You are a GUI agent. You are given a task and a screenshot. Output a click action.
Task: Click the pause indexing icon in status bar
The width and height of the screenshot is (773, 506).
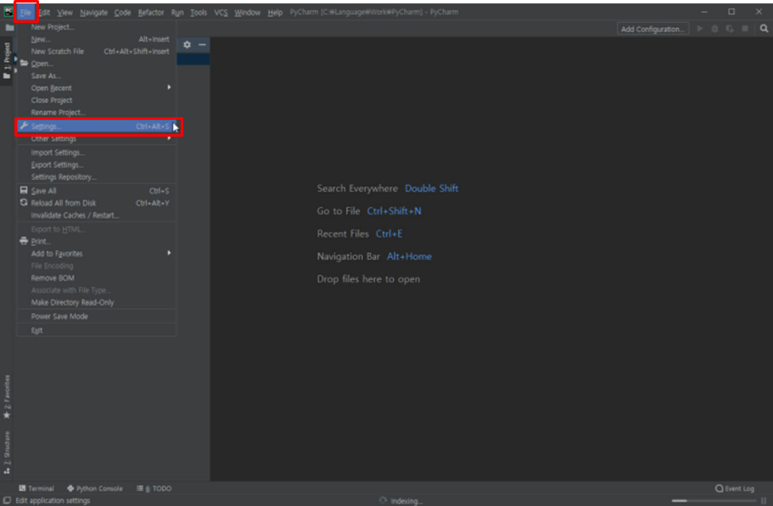coord(763,501)
